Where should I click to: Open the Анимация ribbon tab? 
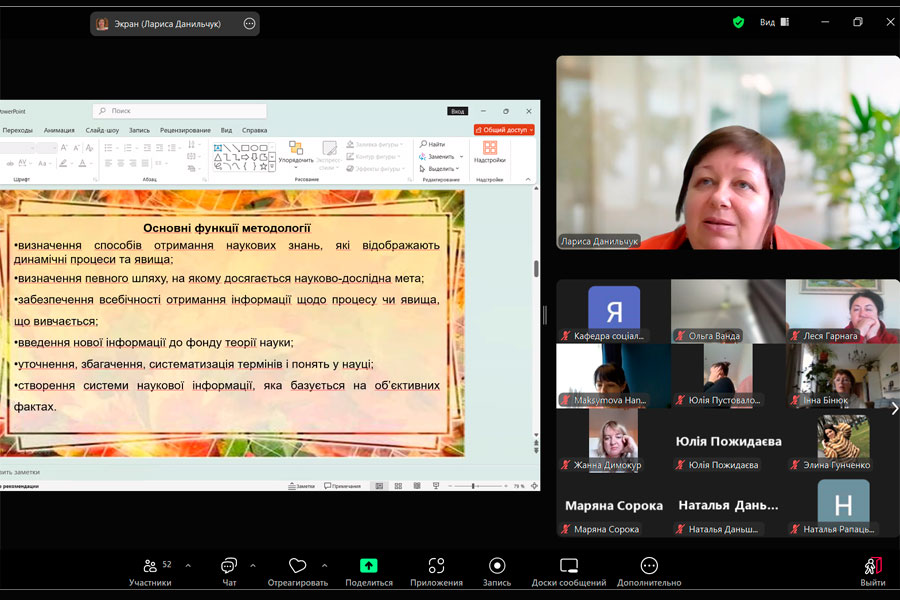click(x=59, y=130)
